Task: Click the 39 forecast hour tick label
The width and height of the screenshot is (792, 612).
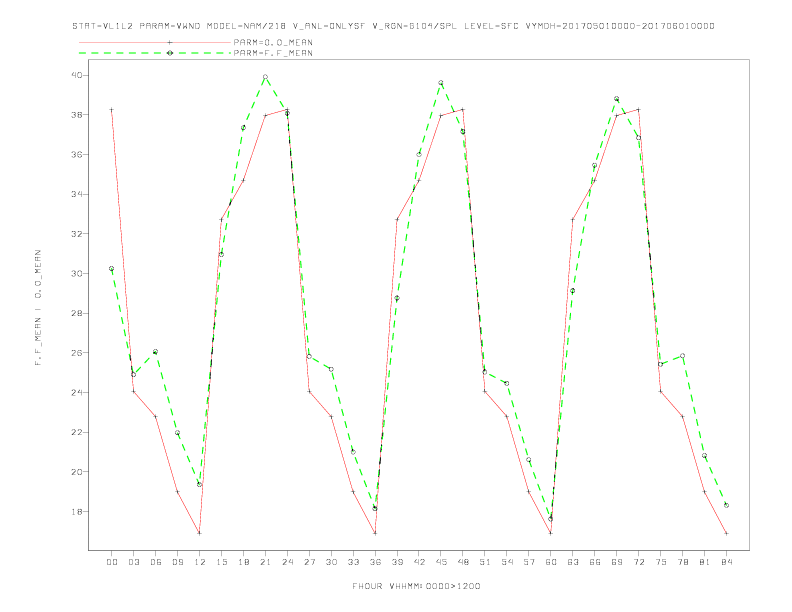Action: pyautogui.click(x=397, y=562)
